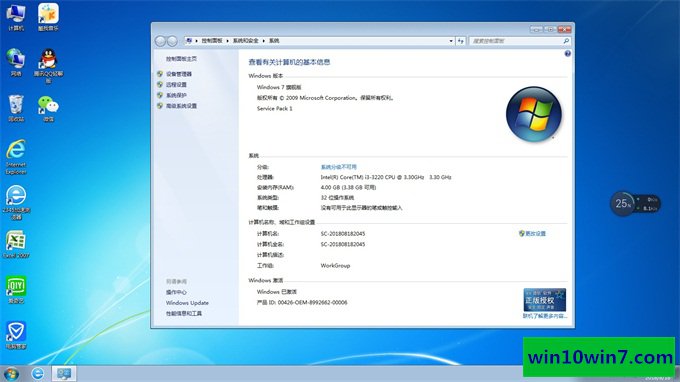Click the large Windows logo image
The width and height of the screenshot is (680, 382).
(534, 114)
